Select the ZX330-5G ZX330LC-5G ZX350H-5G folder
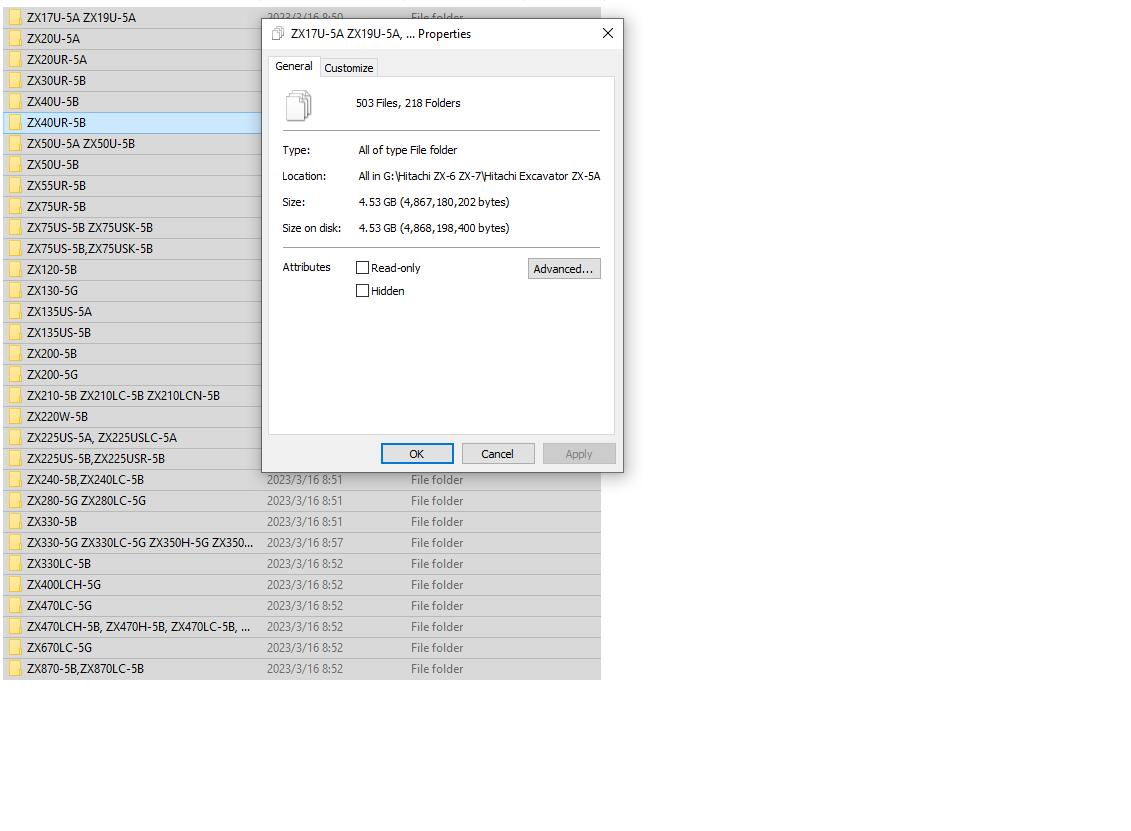 (140, 542)
